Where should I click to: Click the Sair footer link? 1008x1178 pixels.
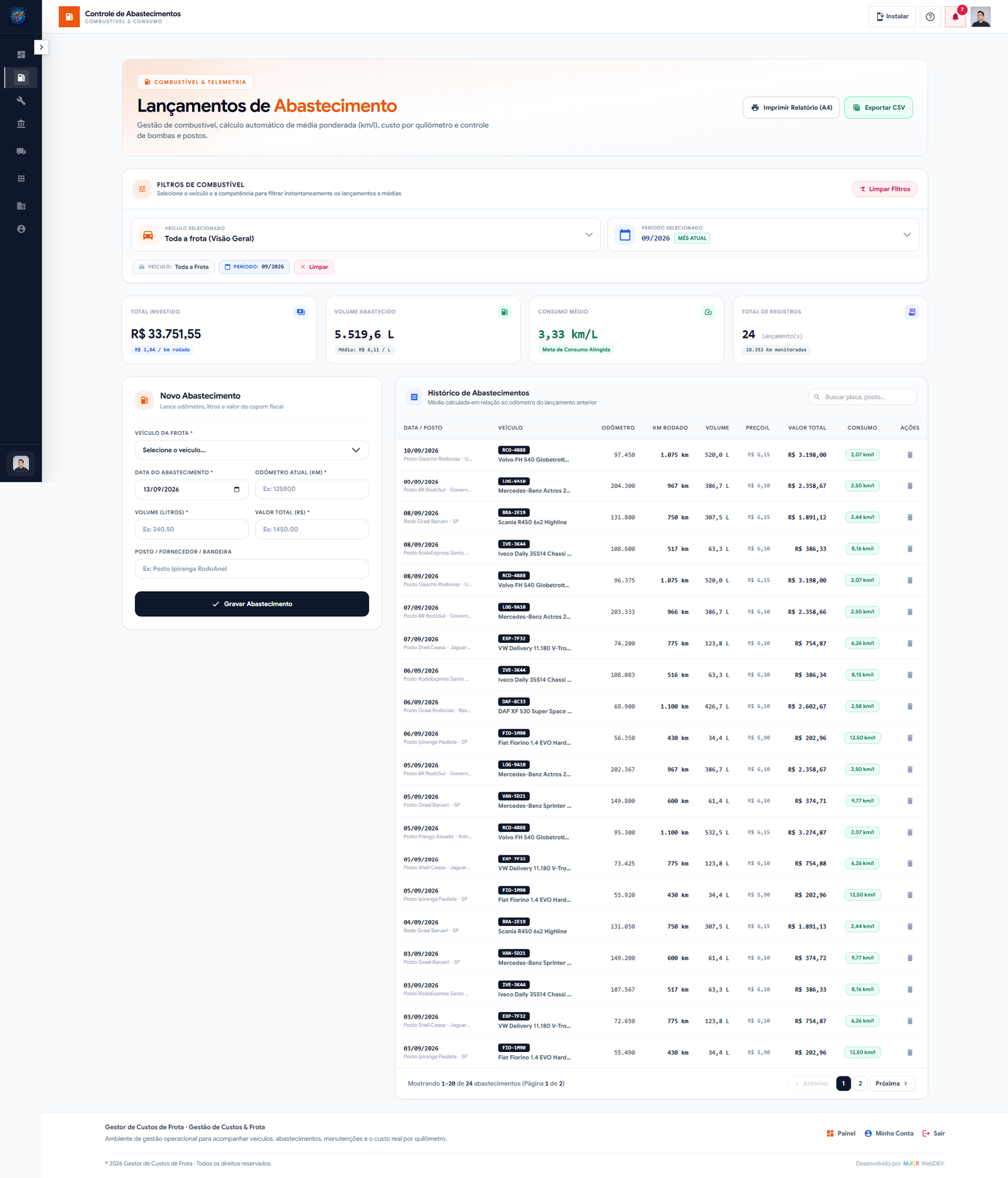click(934, 1133)
